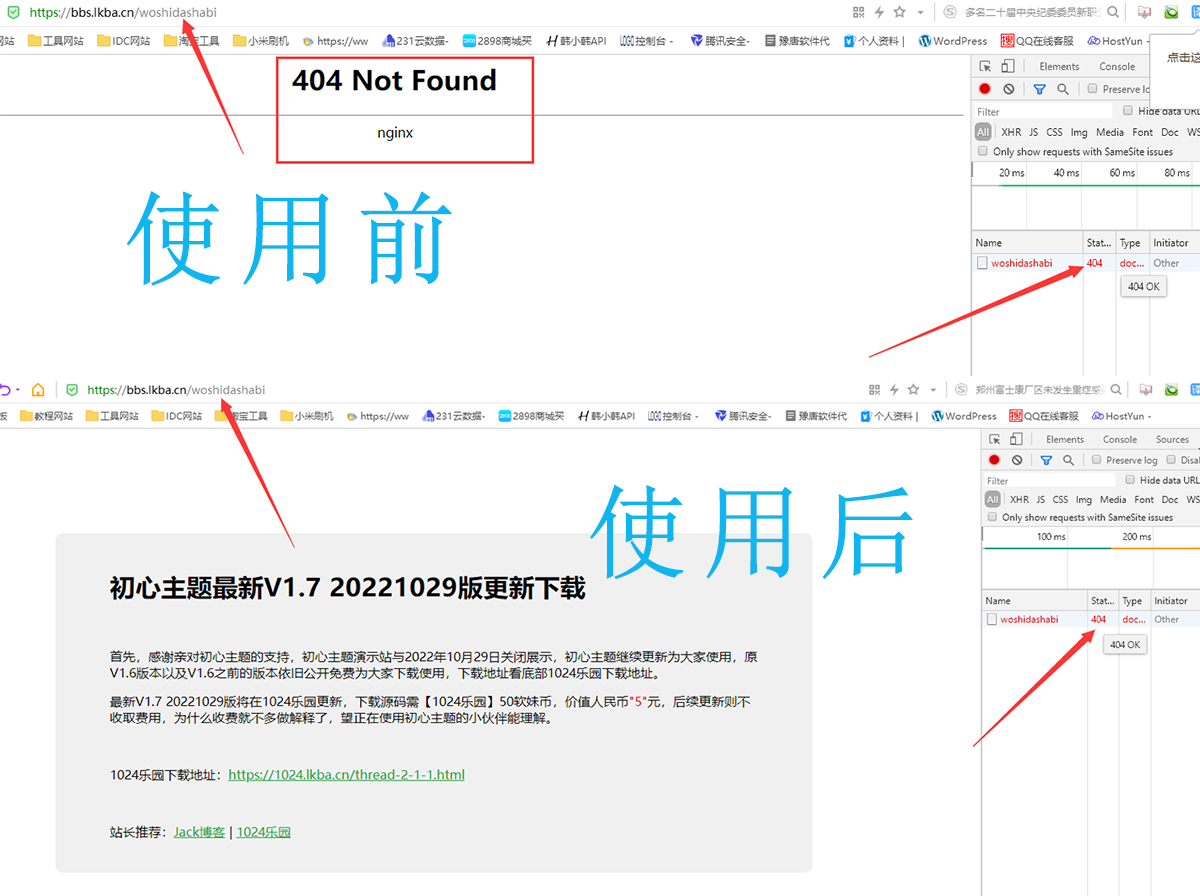
Task: Click the green security shield in the 使用前 address bar
Action: point(11,12)
